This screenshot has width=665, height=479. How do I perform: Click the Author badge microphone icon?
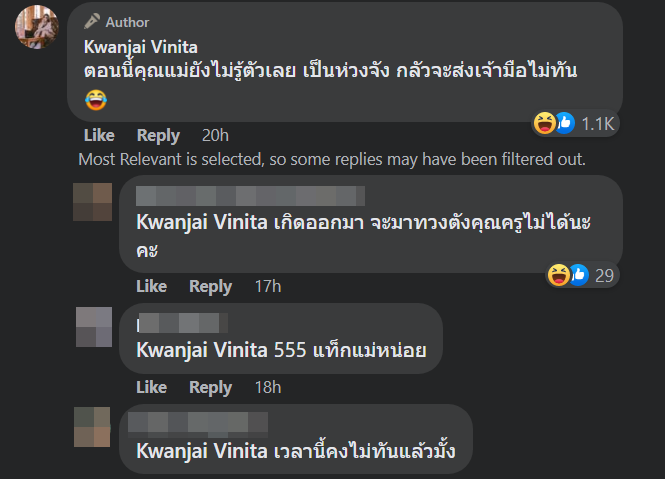92,21
